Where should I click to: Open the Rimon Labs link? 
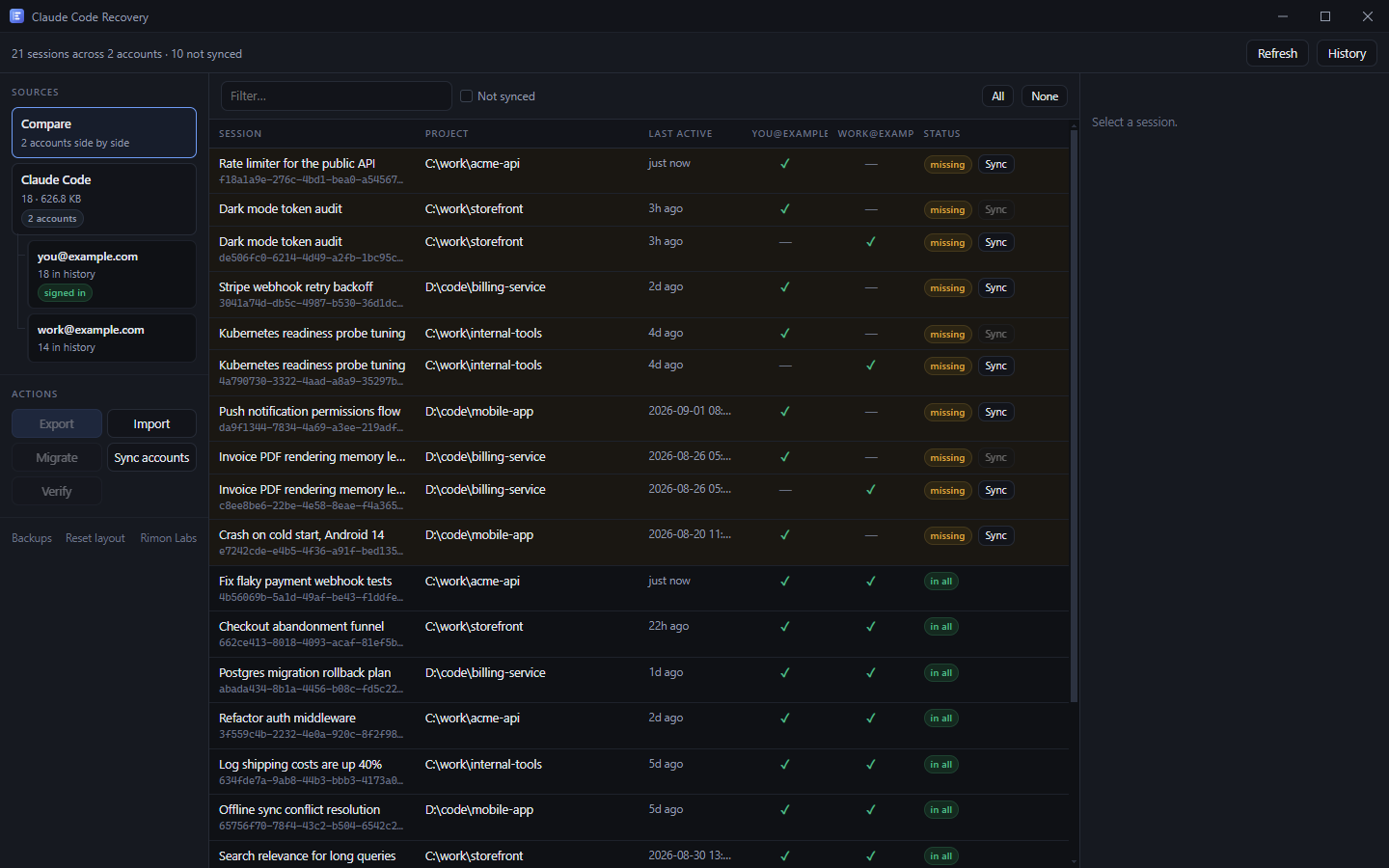[168, 538]
